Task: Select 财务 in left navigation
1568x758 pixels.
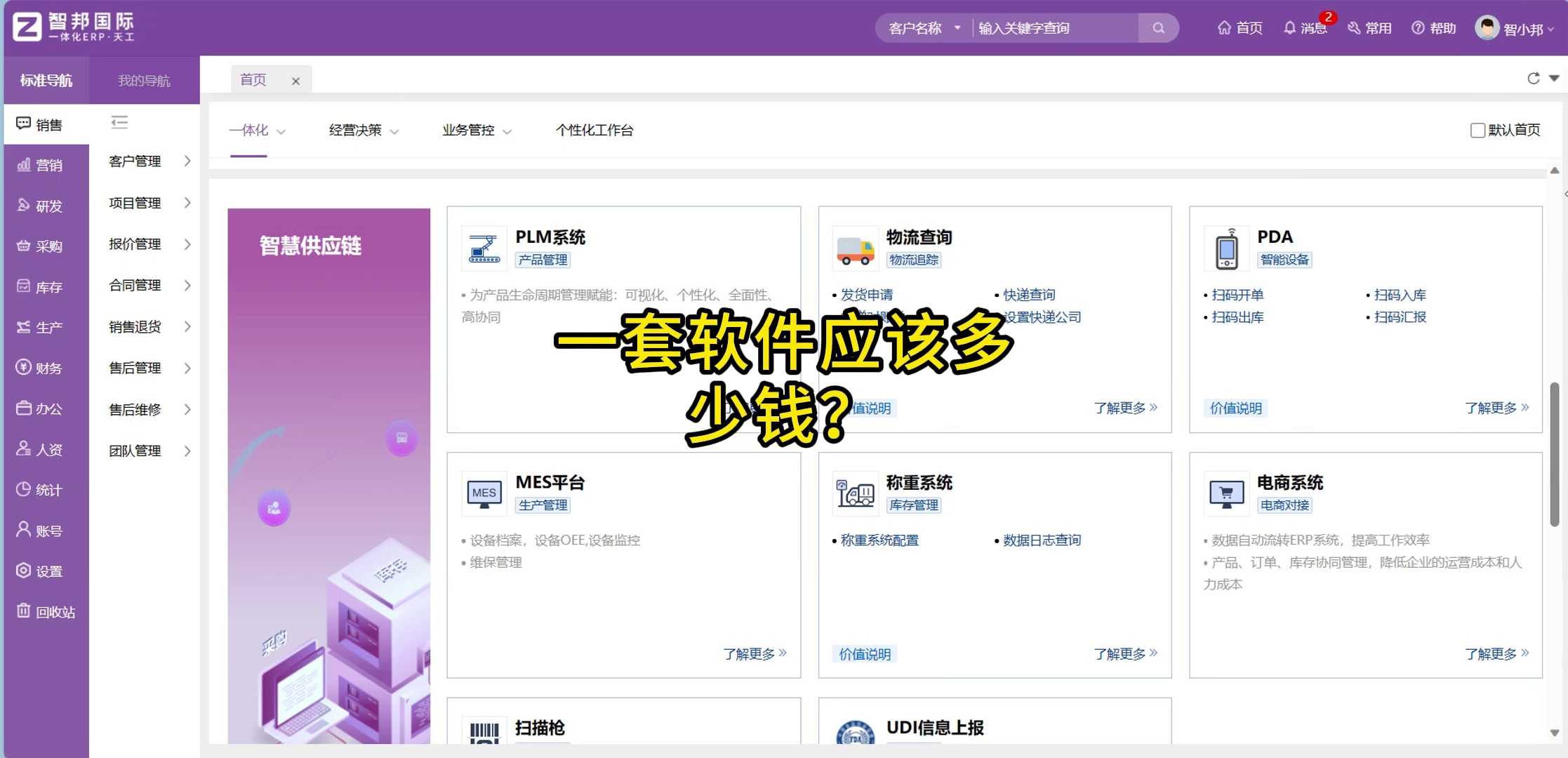Action: point(46,368)
